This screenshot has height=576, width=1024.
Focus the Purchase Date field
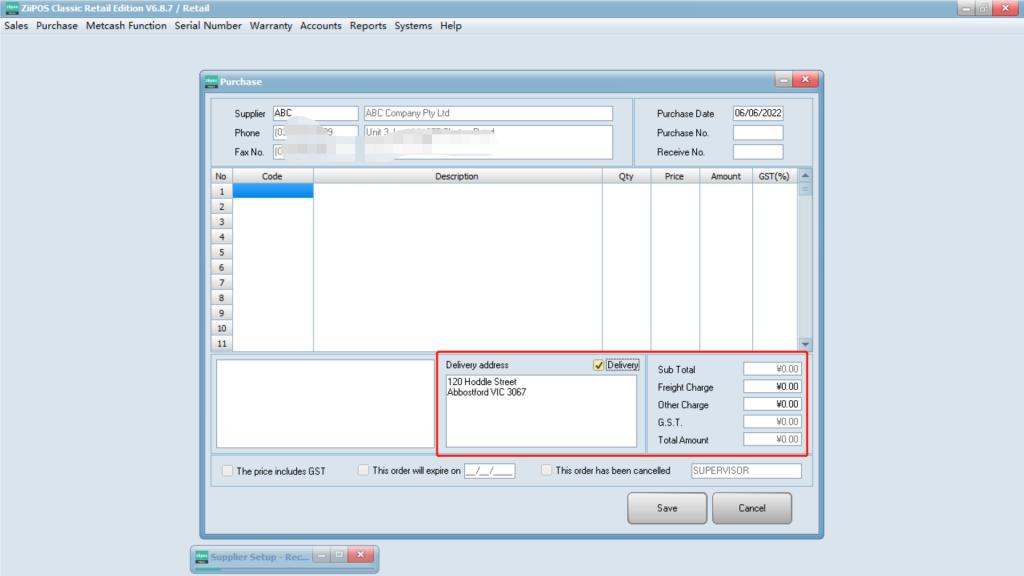pos(758,113)
